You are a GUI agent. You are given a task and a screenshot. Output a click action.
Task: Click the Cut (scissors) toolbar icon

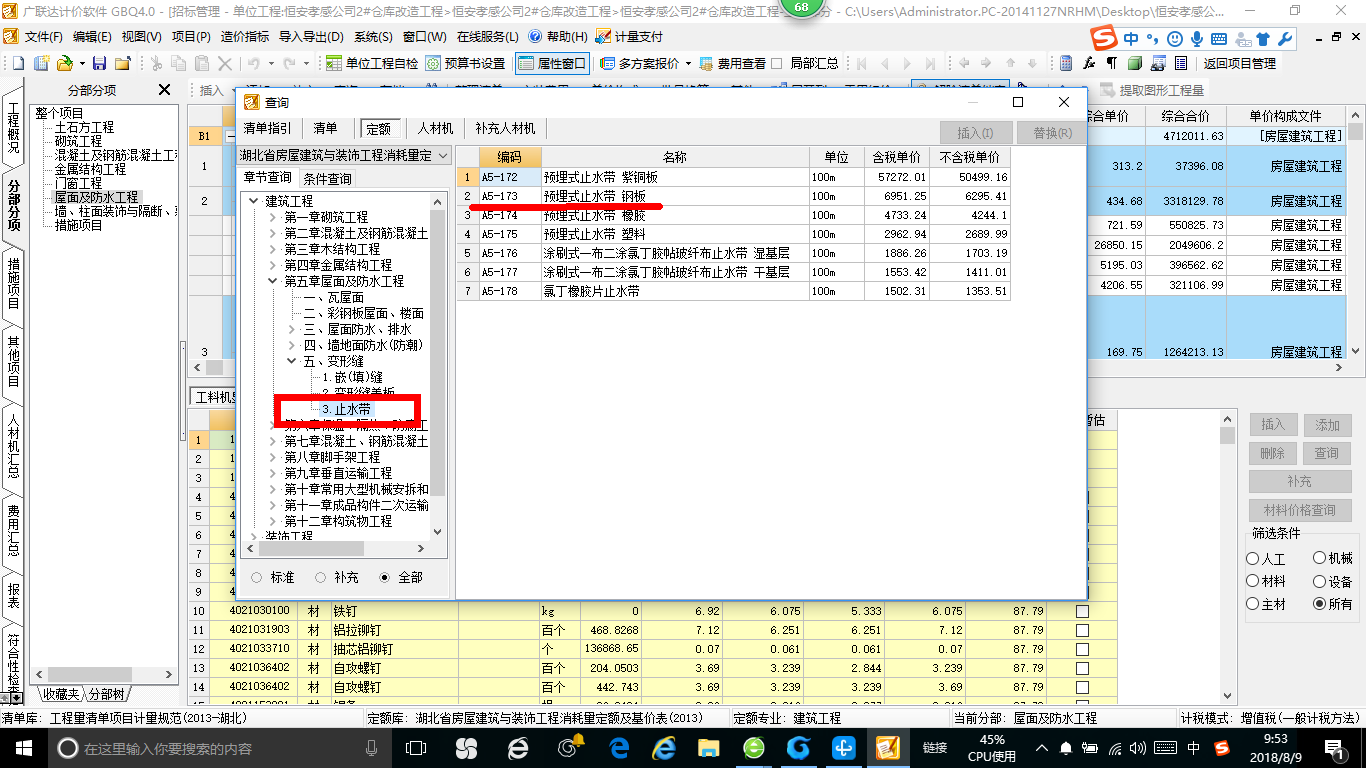[x=155, y=63]
